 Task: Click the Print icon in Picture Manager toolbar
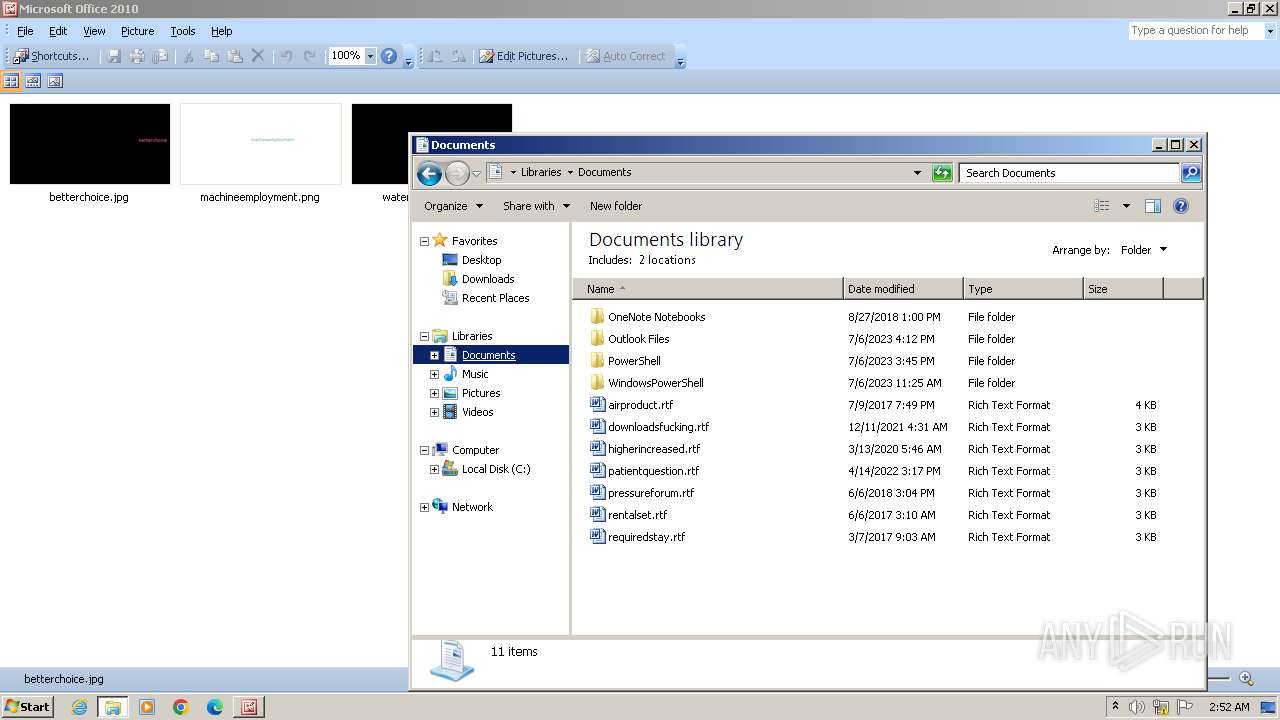click(137, 56)
